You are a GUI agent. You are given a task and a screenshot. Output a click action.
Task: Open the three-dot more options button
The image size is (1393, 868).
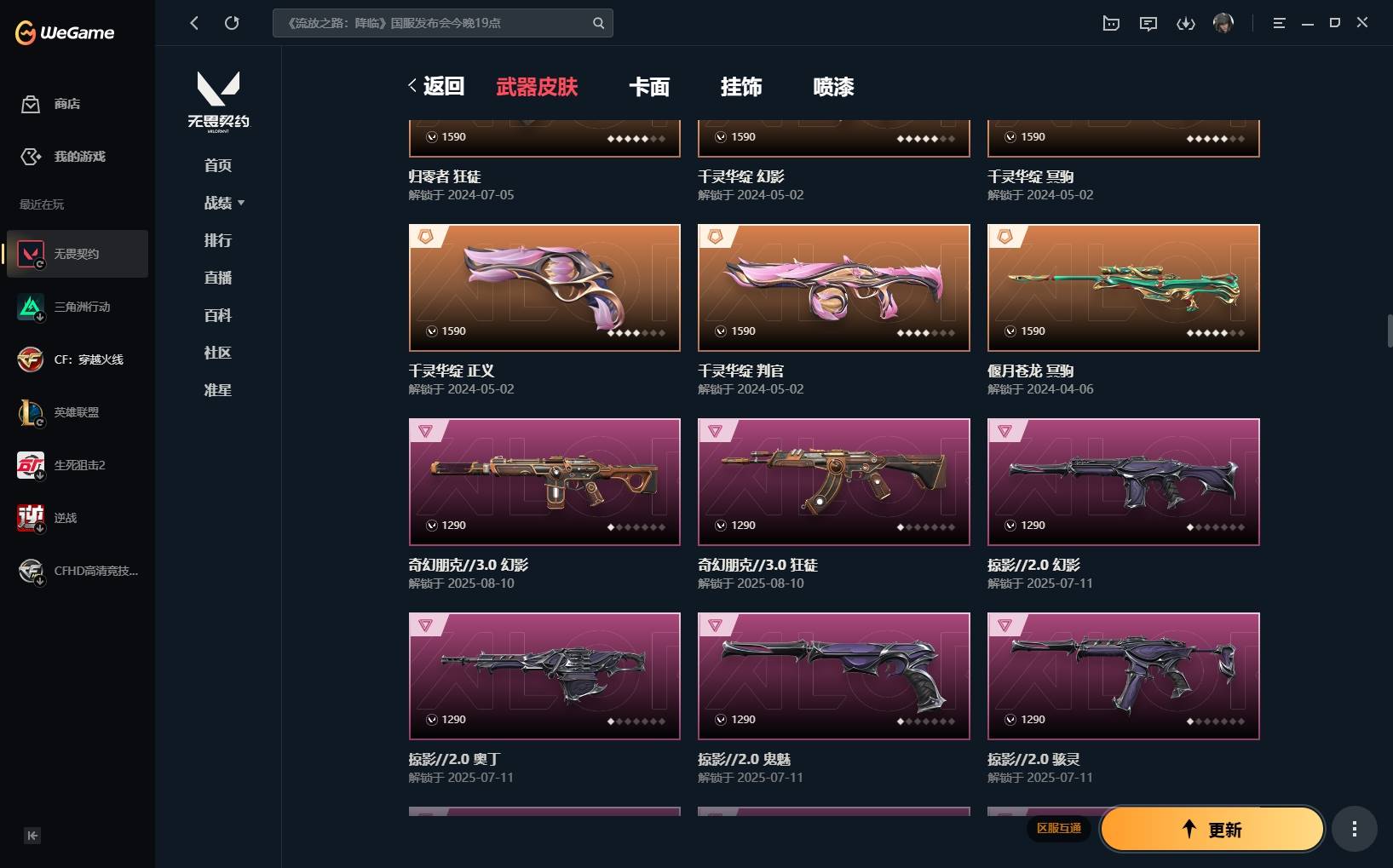(1355, 829)
